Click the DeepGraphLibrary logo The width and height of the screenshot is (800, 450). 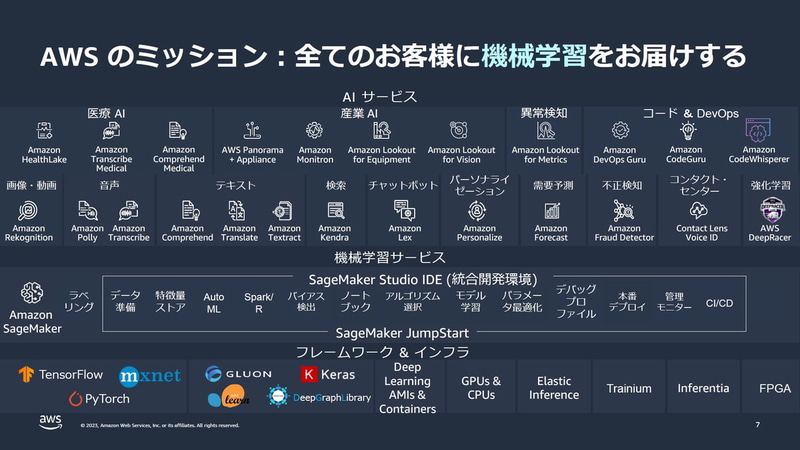319,396
